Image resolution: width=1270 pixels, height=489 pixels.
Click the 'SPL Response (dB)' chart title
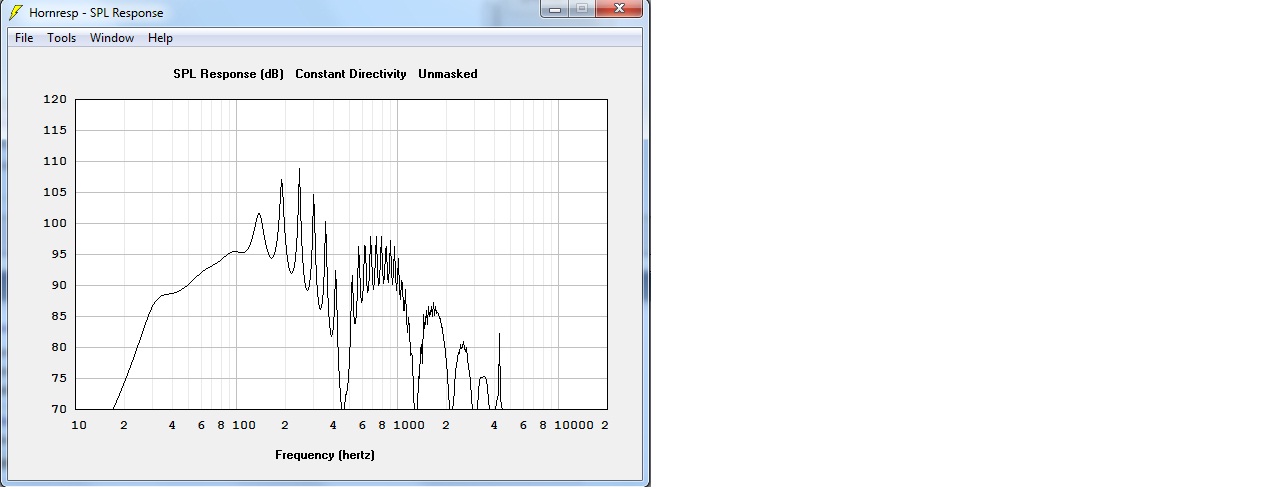coord(229,74)
